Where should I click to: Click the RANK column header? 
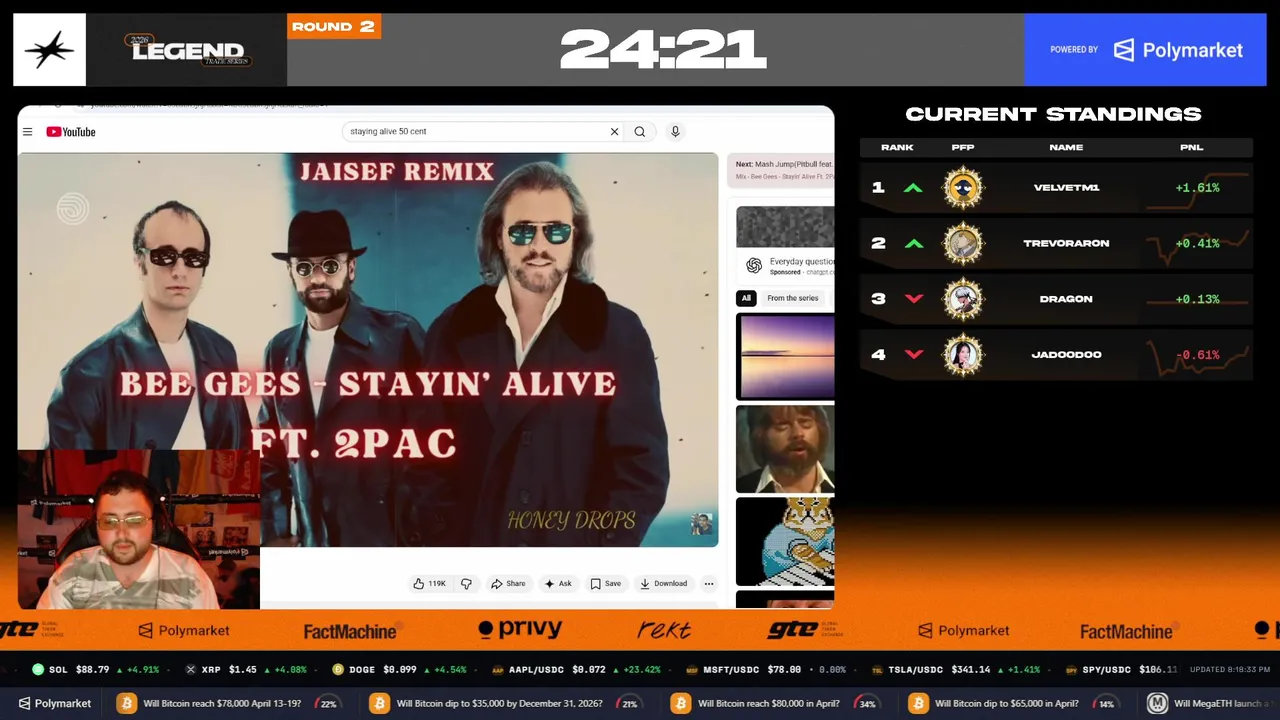[897, 147]
